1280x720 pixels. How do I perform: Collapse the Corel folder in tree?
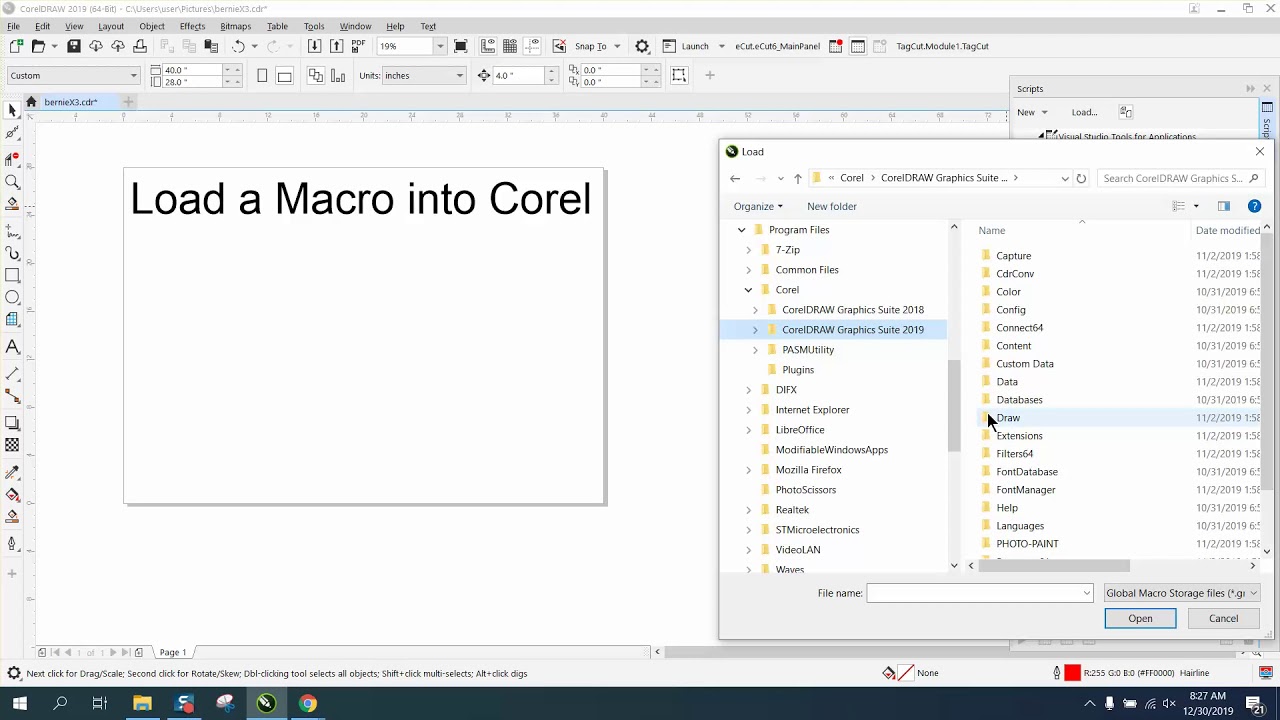pos(748,290)
